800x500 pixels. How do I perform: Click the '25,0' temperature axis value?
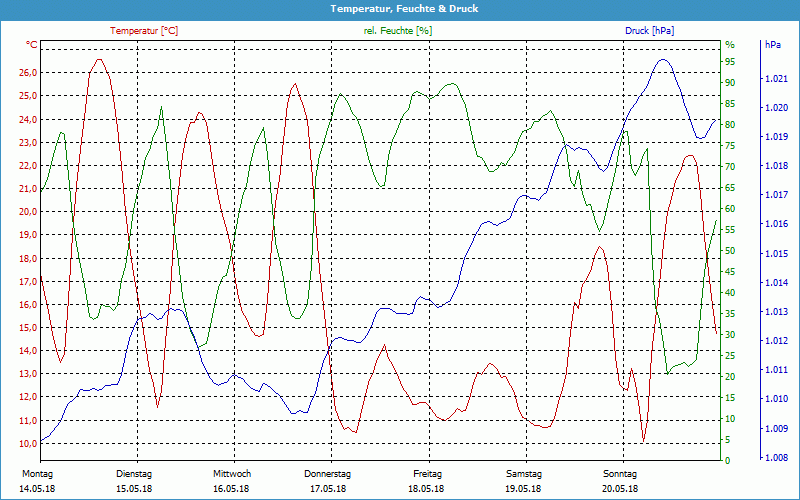click(x=28, y=96)
